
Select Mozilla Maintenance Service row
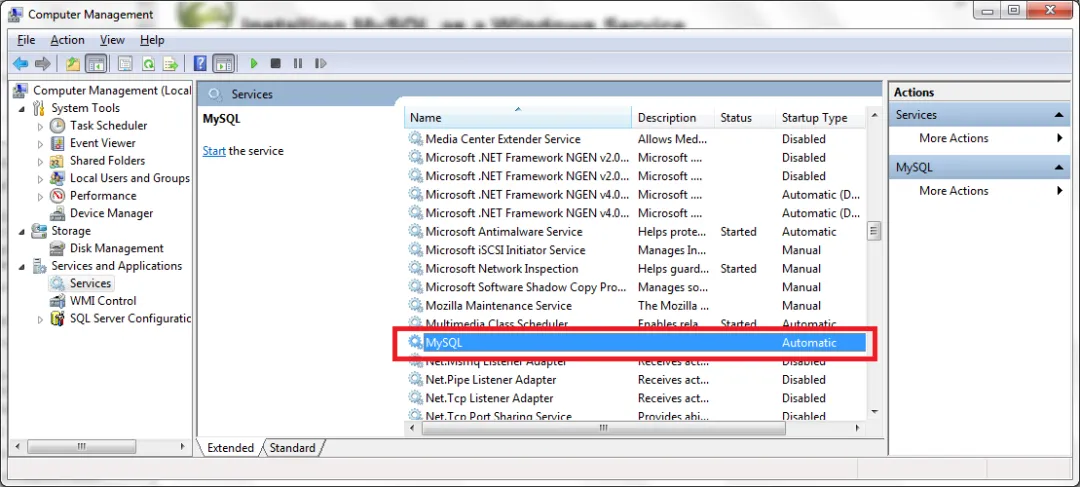tap(634, 306)
